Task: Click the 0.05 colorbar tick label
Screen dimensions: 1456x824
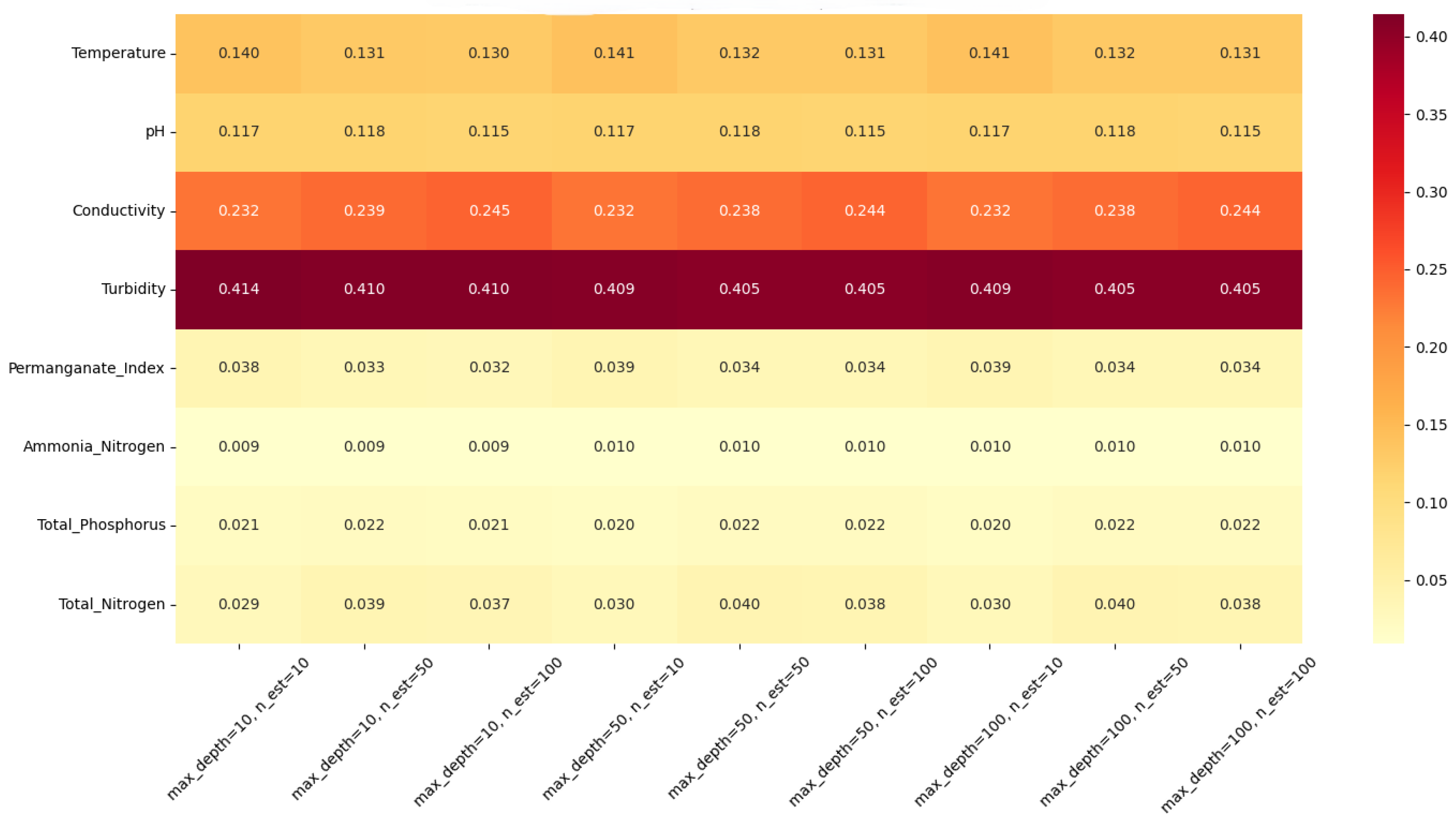Action: (x=1431, y=580)
